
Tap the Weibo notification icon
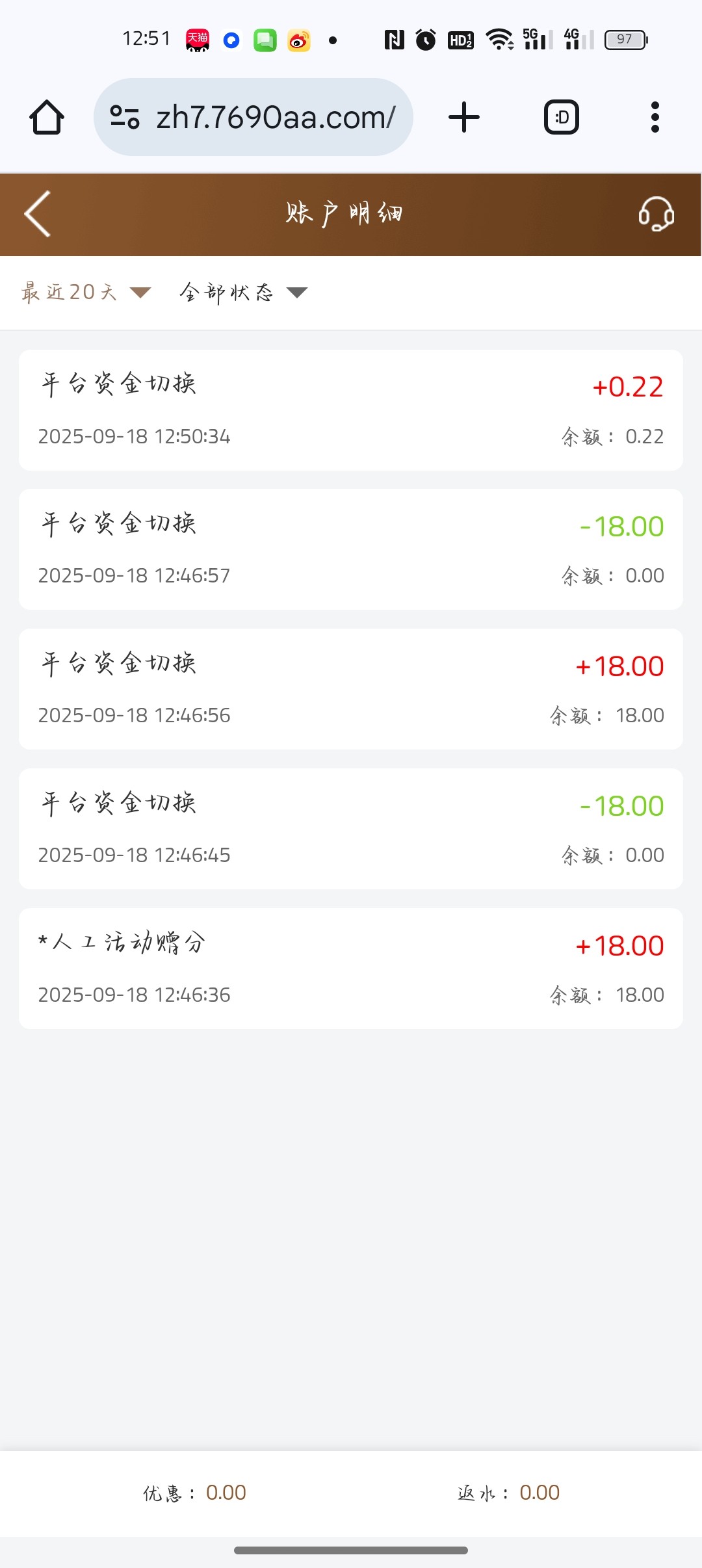299,40
